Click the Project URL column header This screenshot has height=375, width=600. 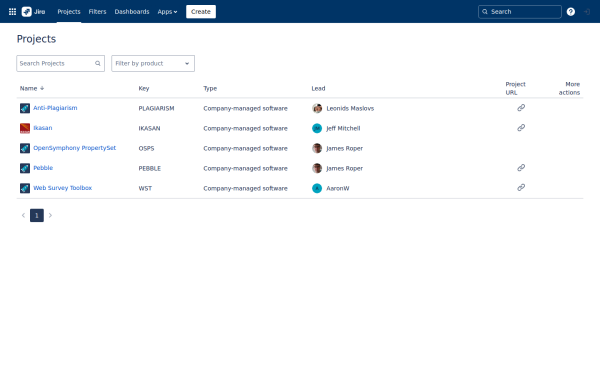515,88
